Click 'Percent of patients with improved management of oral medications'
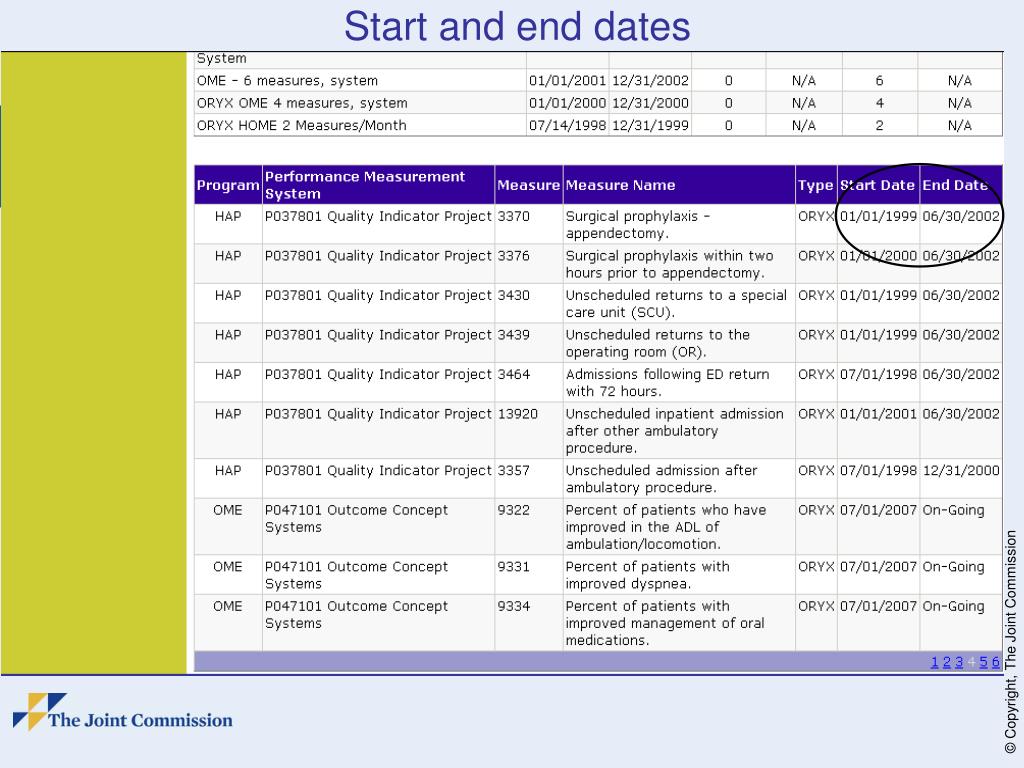This screenshot has height=768, width=1024. pos(665,623)
